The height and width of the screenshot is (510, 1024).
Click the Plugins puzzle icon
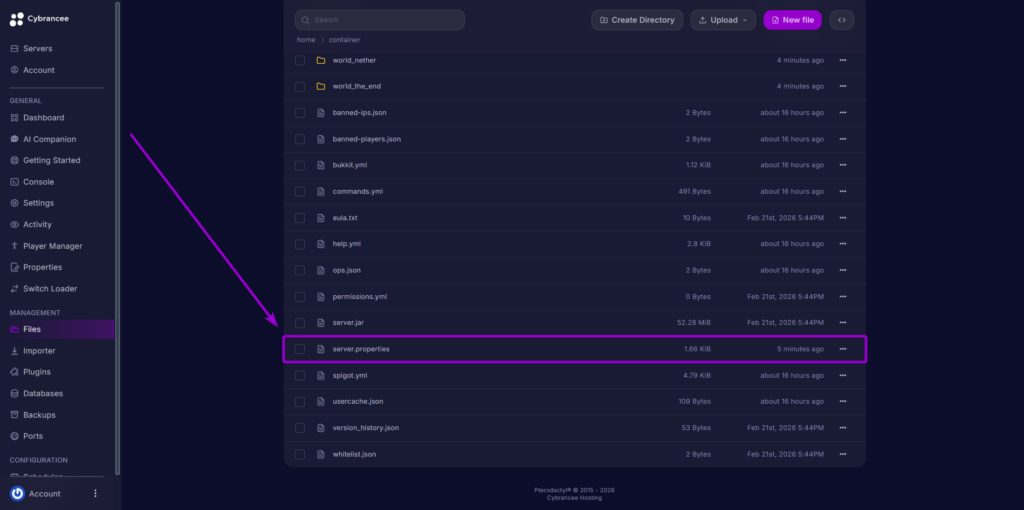click(14, 372)
